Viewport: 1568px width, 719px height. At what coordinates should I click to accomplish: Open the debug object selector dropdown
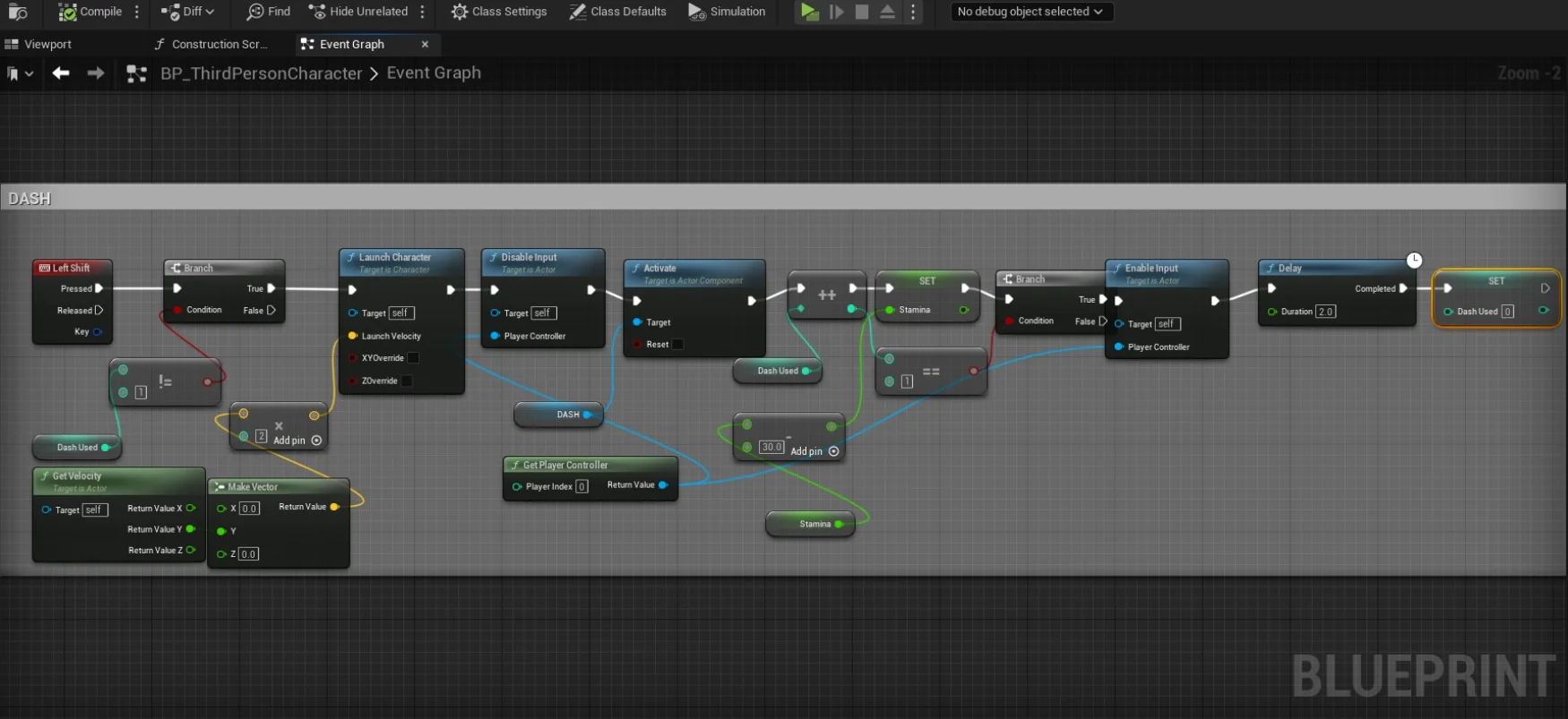(x=1030, y=12)
